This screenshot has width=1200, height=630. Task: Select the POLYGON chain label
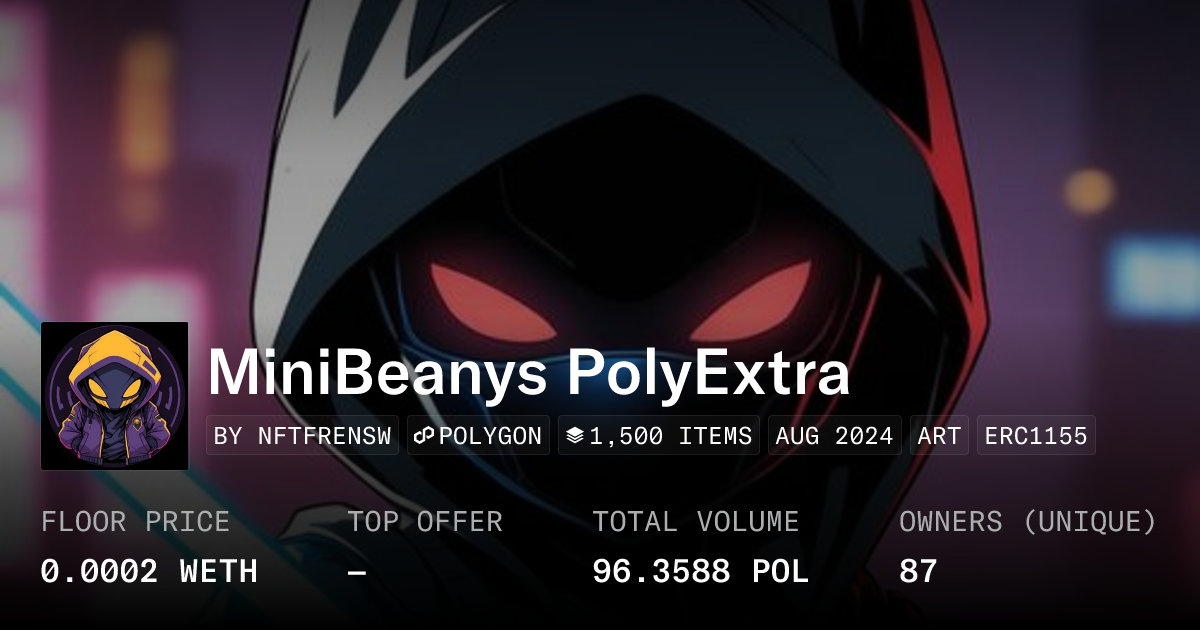[489, 436]
